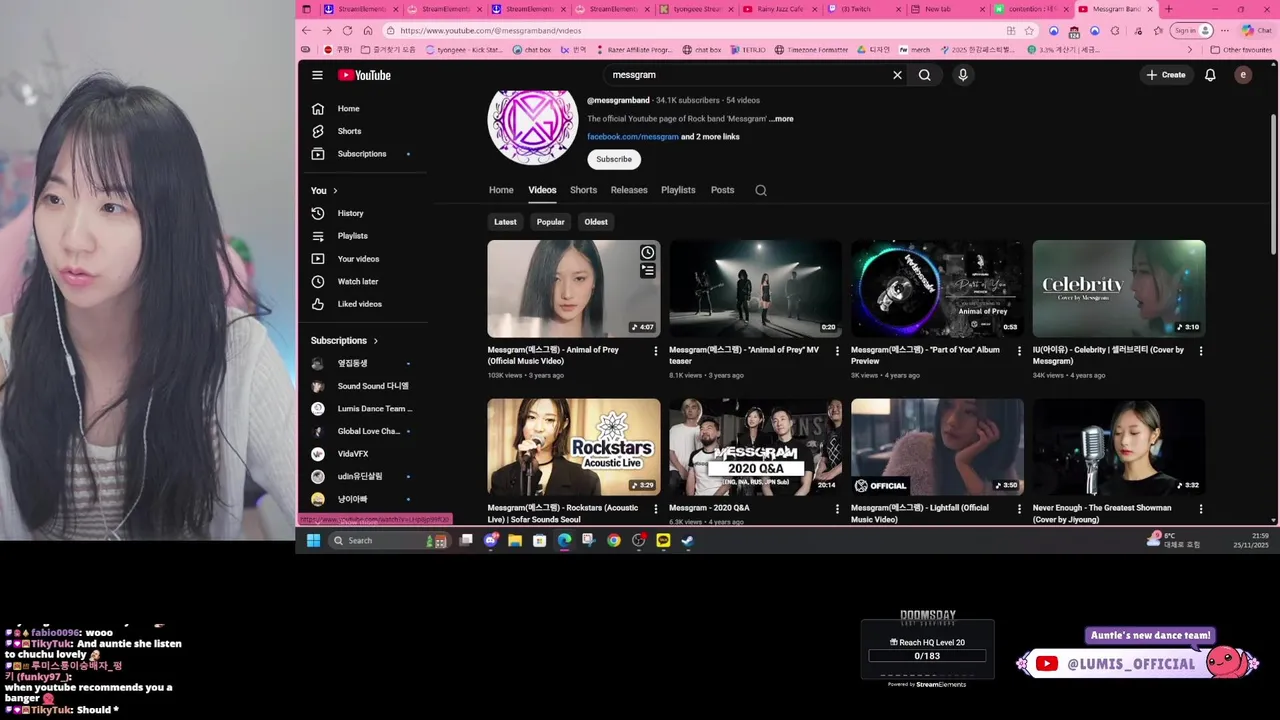The width and height of the screenshot is (1280, 720).
Task: Sort videos by Oldest
Action: pos(596,222)
